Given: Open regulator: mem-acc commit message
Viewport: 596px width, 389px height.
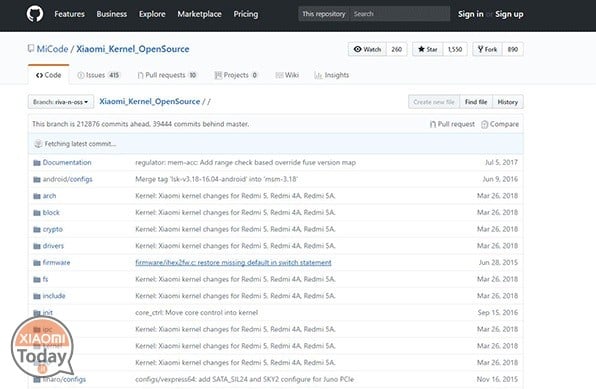Looking at the screenshot, I should 246,162.
